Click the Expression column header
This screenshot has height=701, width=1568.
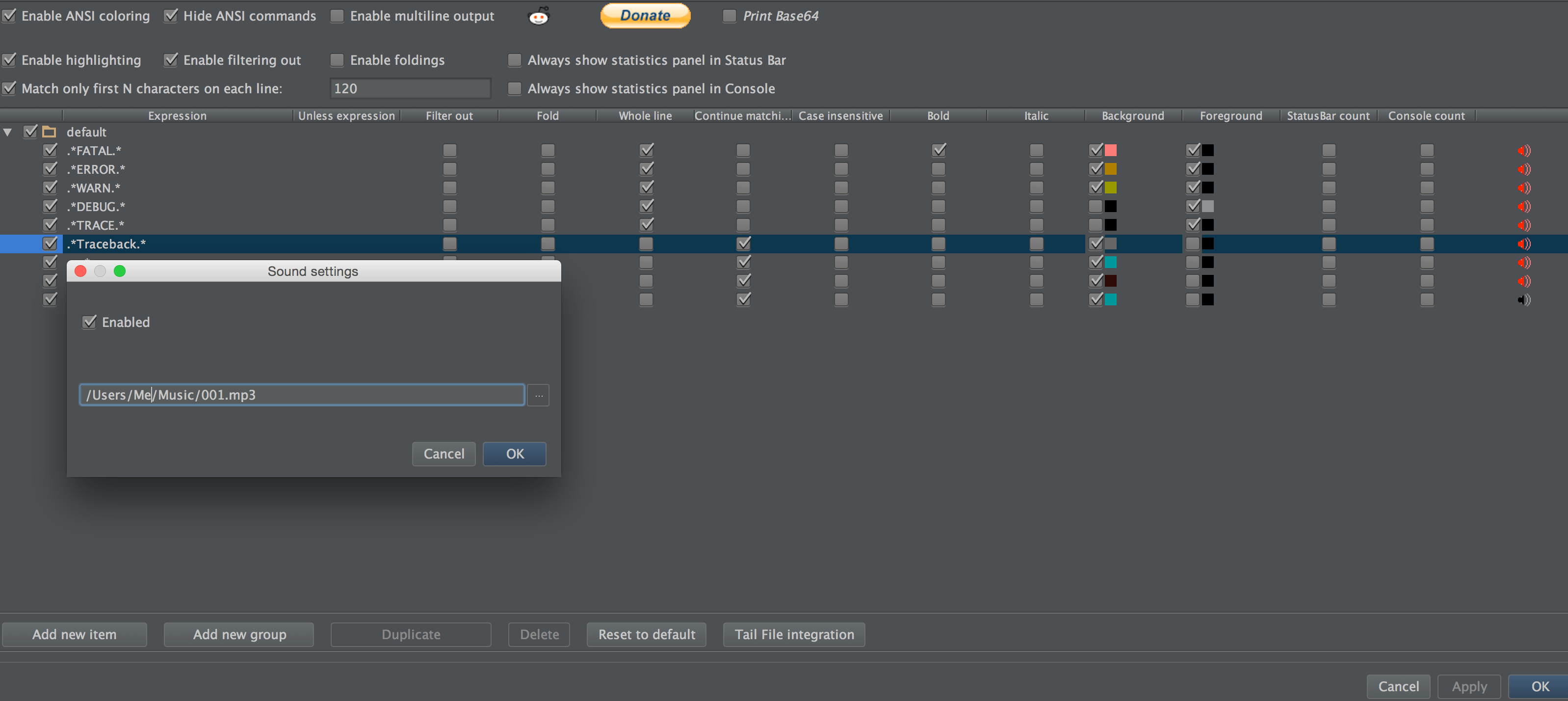[177, 116]
